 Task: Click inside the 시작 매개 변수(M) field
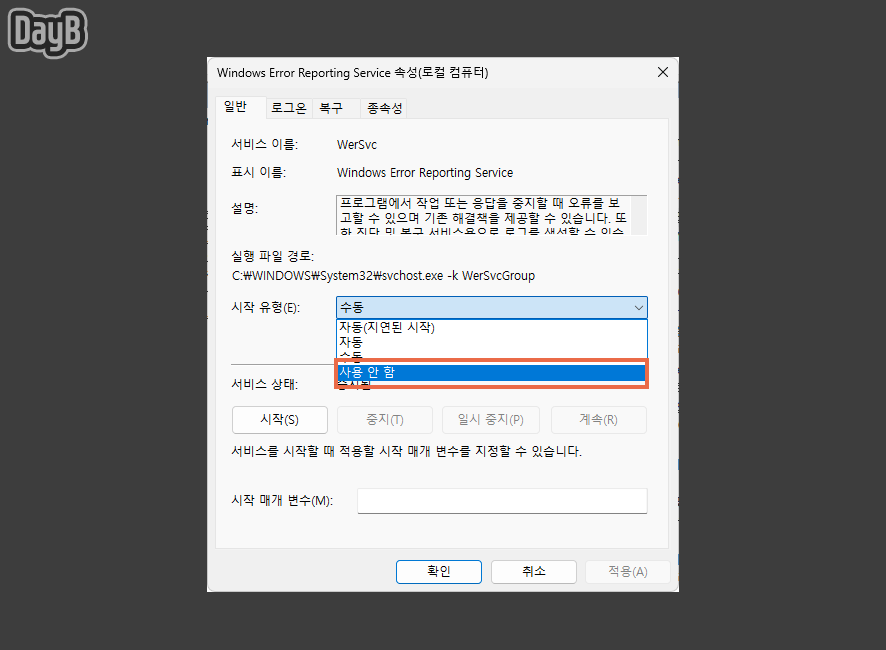[x=502, y=500]
